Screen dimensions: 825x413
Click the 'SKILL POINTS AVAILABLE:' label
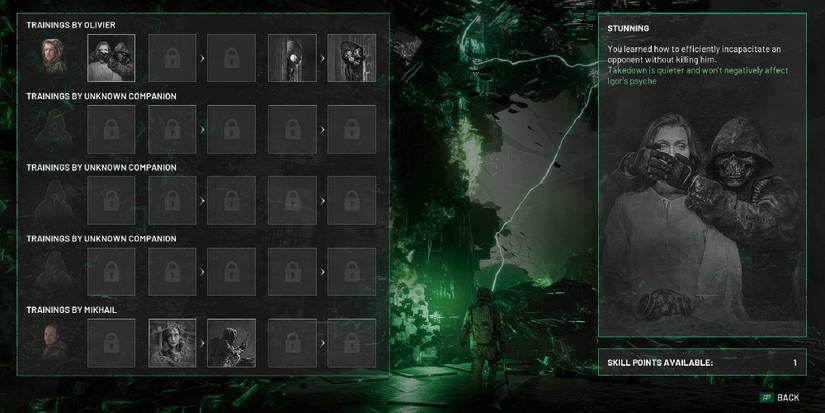tap(660, 362)
